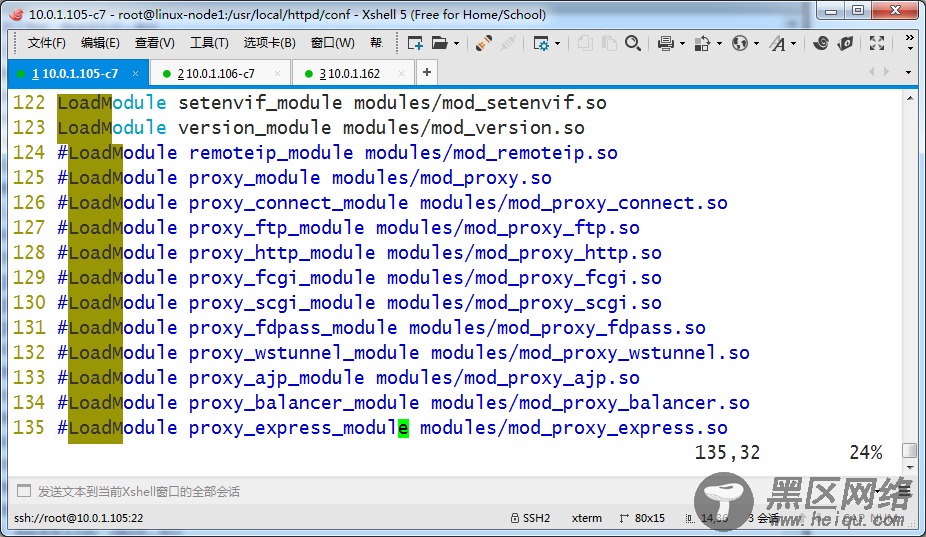Switch to the 10.0.1.162 tab
This screenshot has width=926, height=537.
349,73
